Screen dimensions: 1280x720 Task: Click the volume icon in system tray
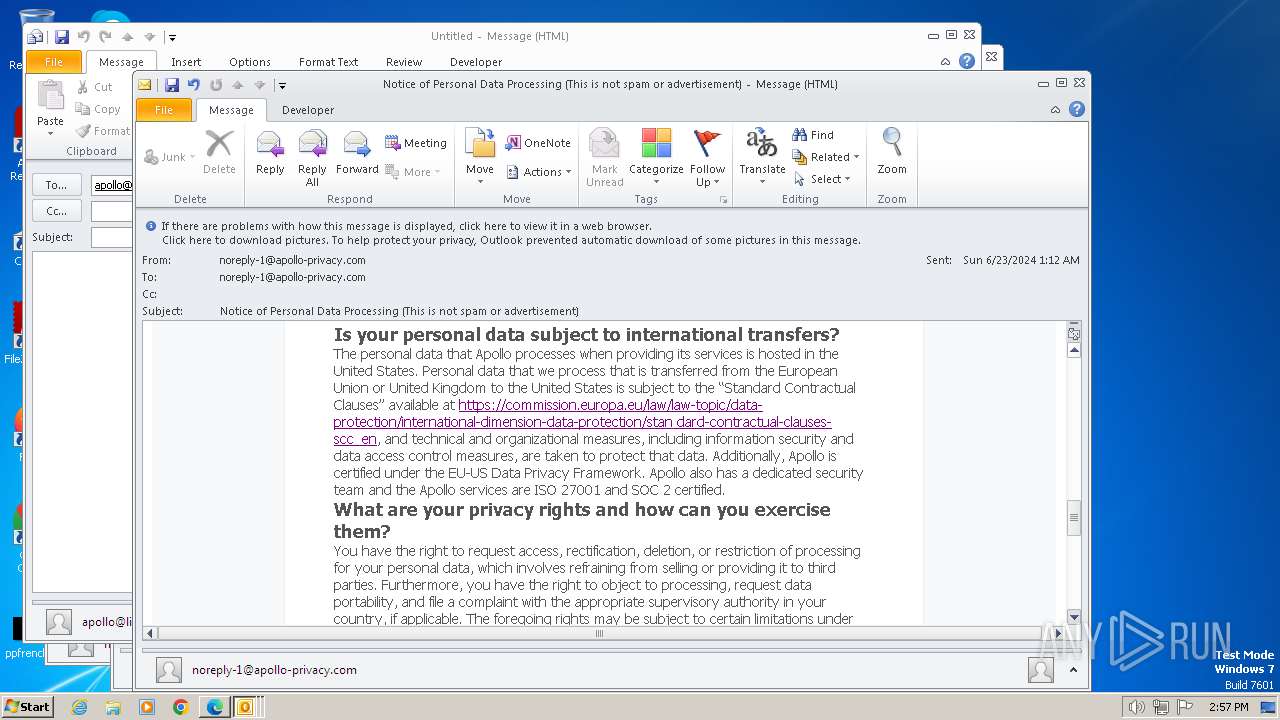point(1136,707)
